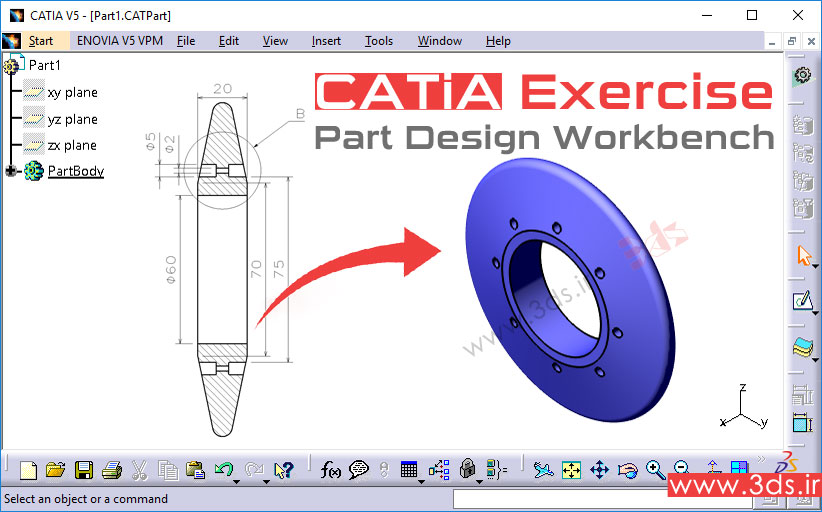Click the Fit All In icon
Screen dimensions: 822x512
click(x=571, y=470)
